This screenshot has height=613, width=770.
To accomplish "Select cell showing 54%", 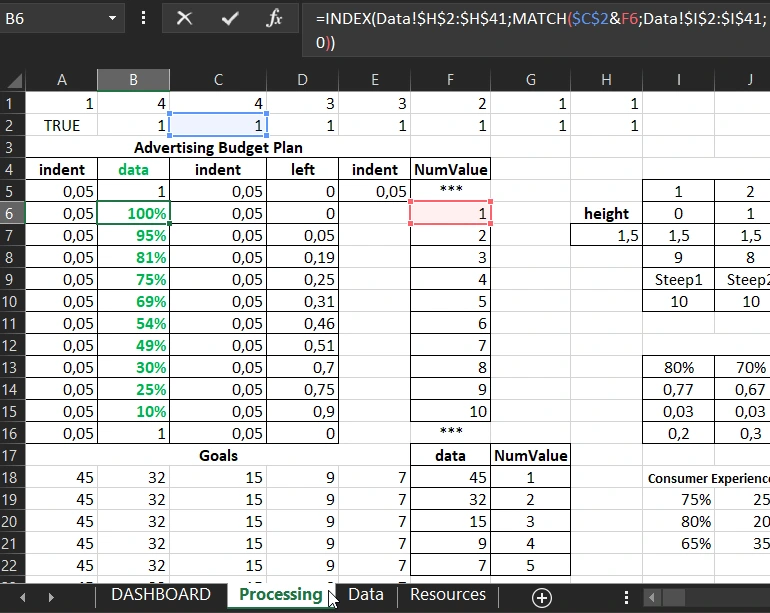I will pyautogui.click(x=134, y=323).
